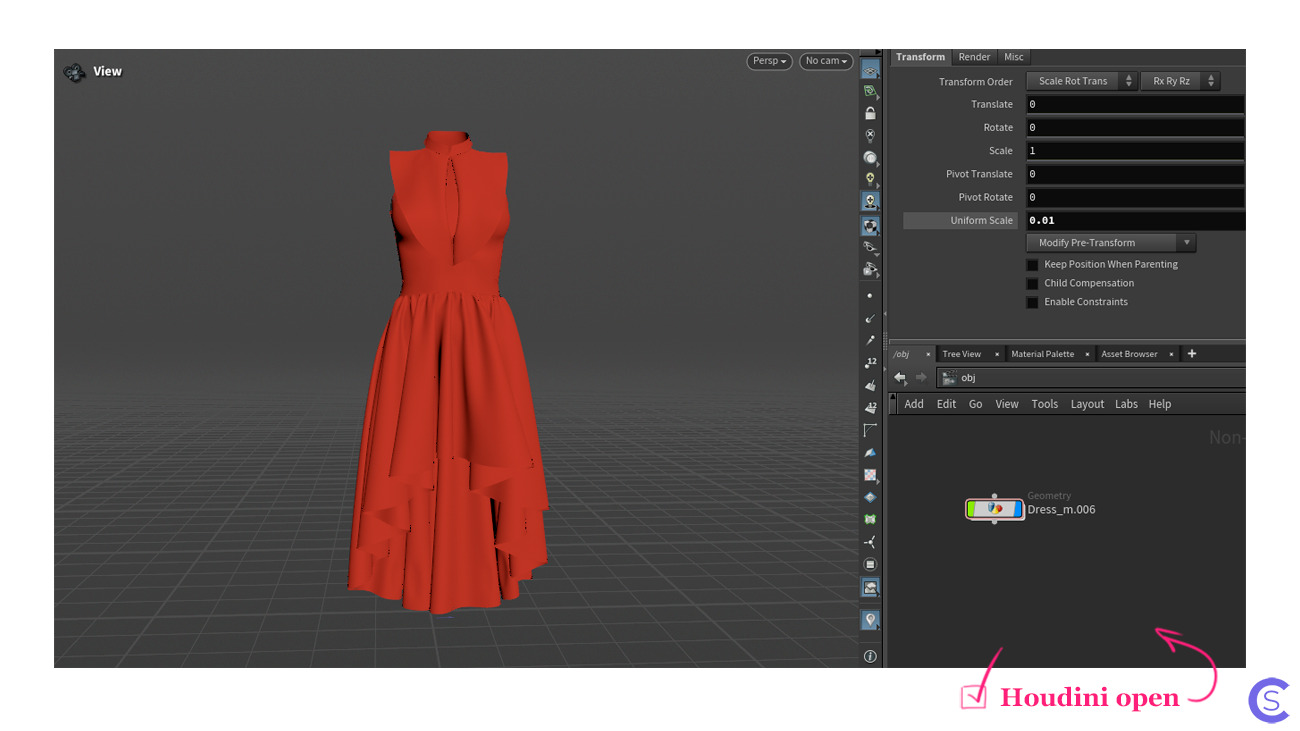The height and width of the screenshot is (731, 1300).
Task: Open network editor View menu
Action: (1007, 404)
